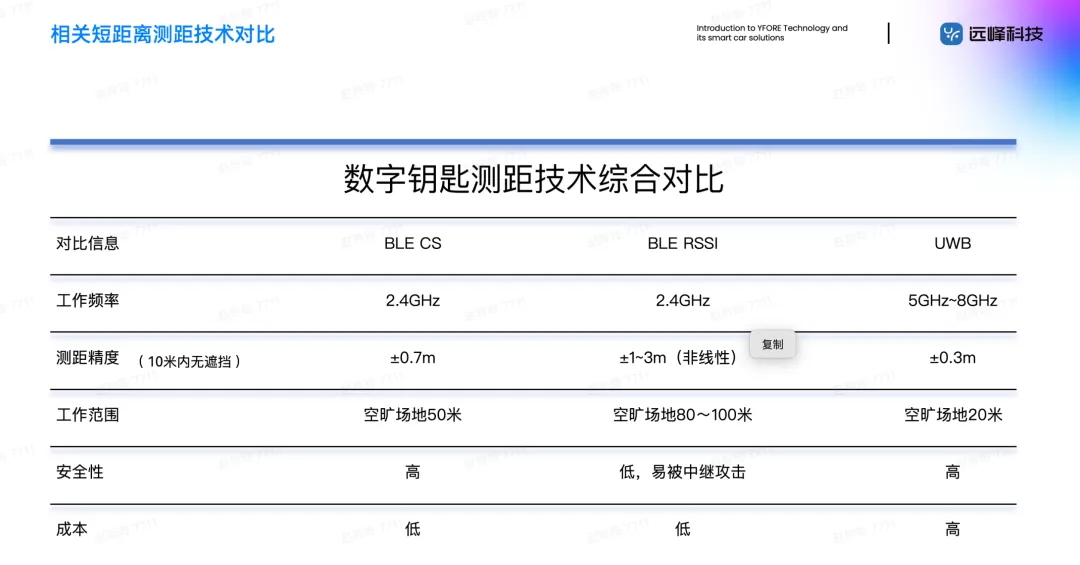The height and width of the screenshot is (565, 1080).
Task: Click the 空旷场地50米 cell
Action: [x=413, y=415]
